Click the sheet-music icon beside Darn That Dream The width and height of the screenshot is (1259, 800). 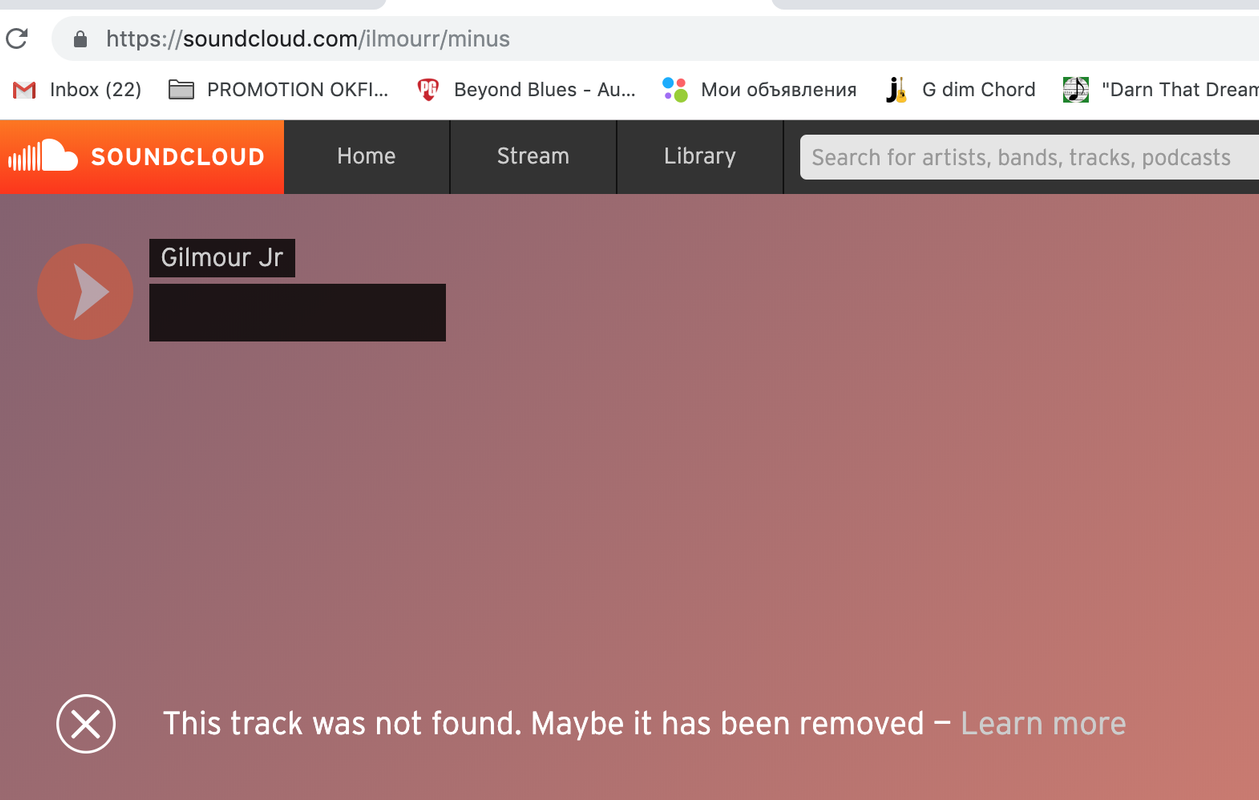pyautogui.click(x=1075, y=90)
